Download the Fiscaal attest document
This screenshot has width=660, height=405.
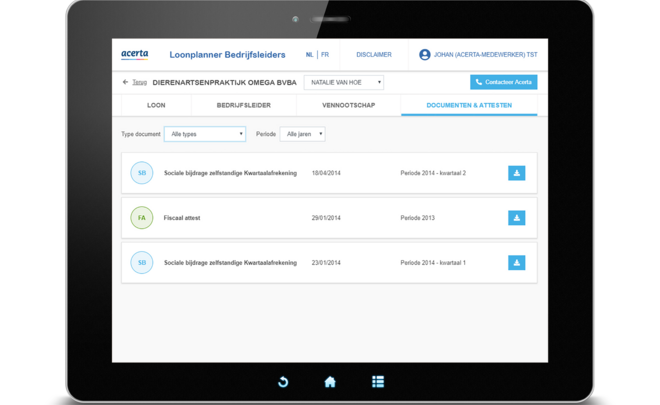pos(516,218)
